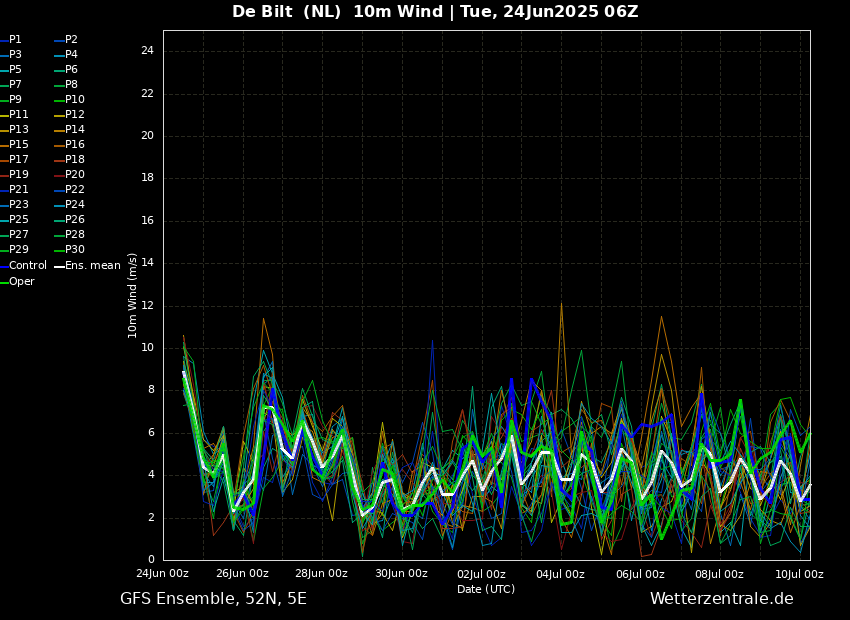Select the 24Jun 00z axis label

pos(163,574)
